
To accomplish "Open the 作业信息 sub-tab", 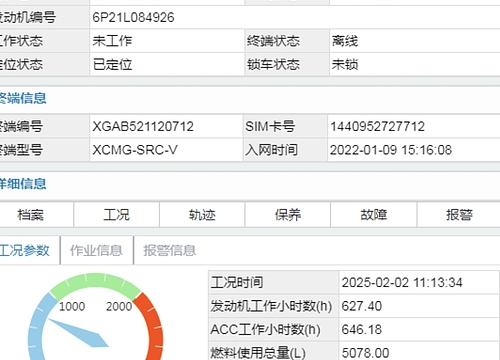I will [96, 250].
